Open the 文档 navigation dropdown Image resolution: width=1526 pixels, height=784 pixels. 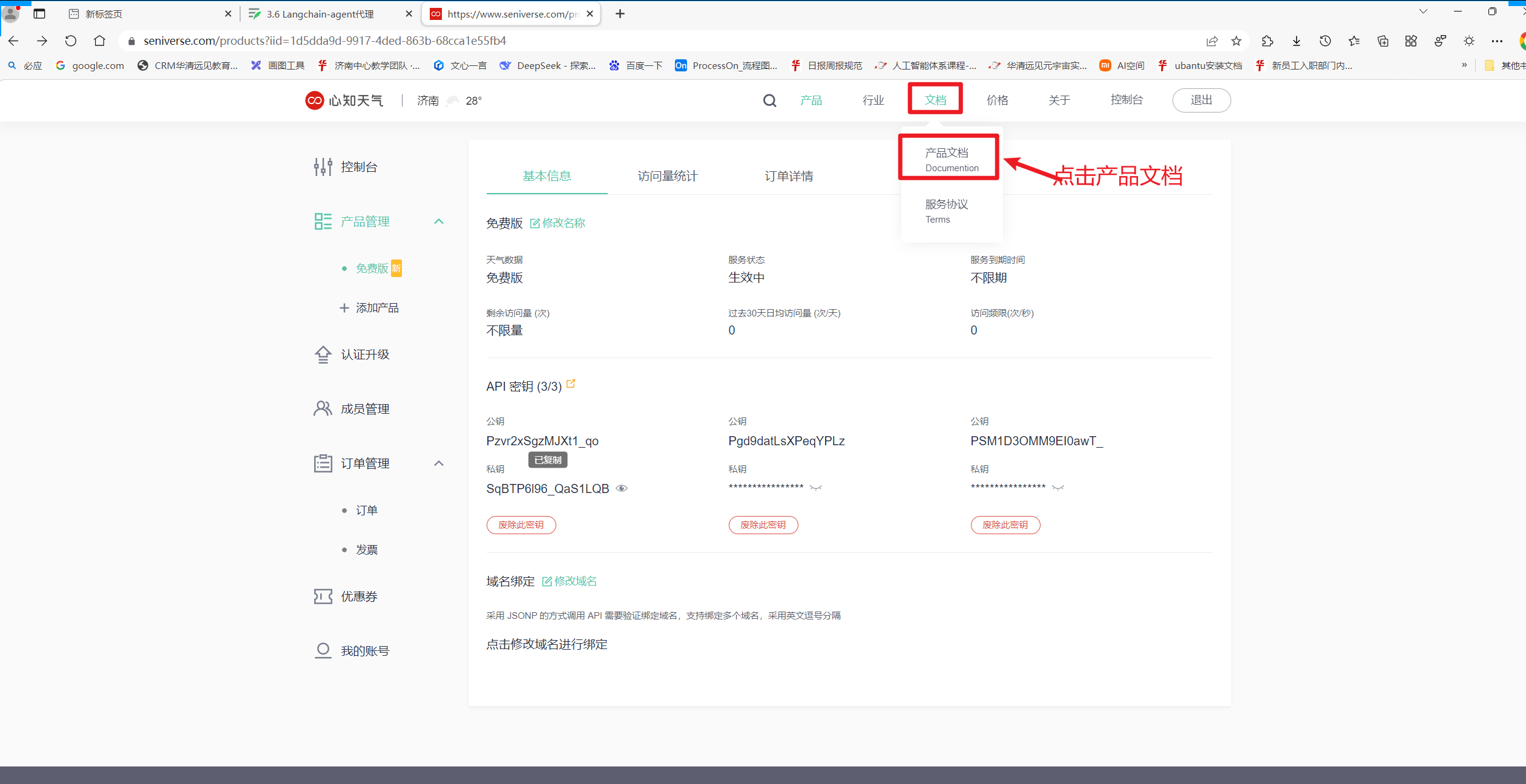coord(935,100)
